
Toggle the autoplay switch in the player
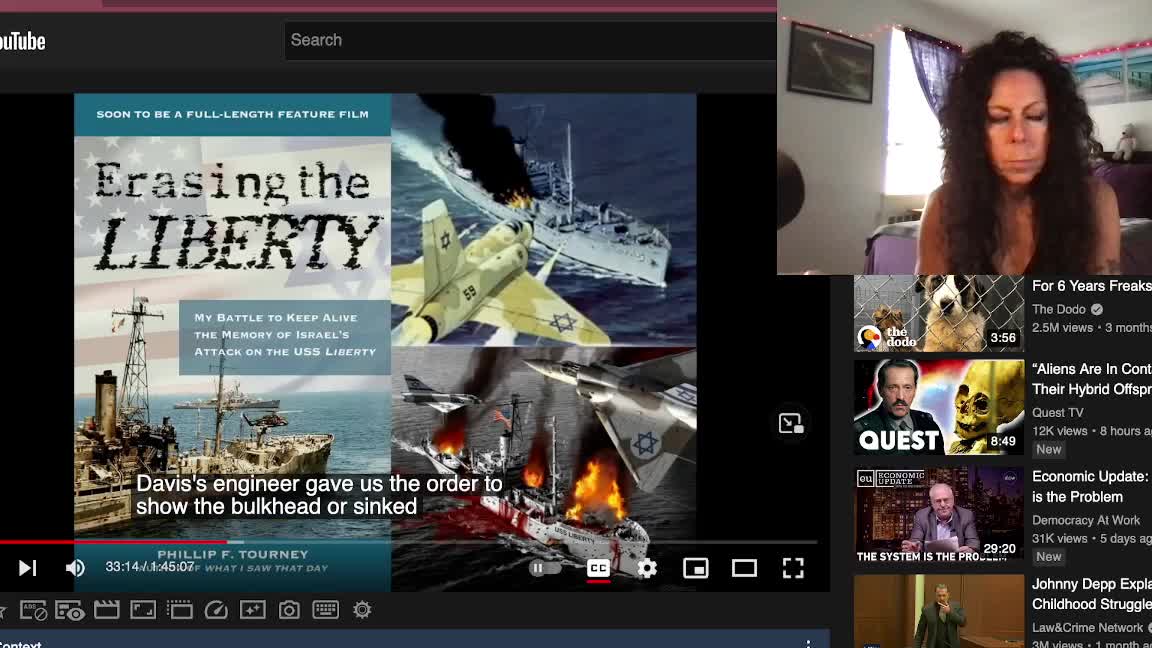tap(545, 568)
